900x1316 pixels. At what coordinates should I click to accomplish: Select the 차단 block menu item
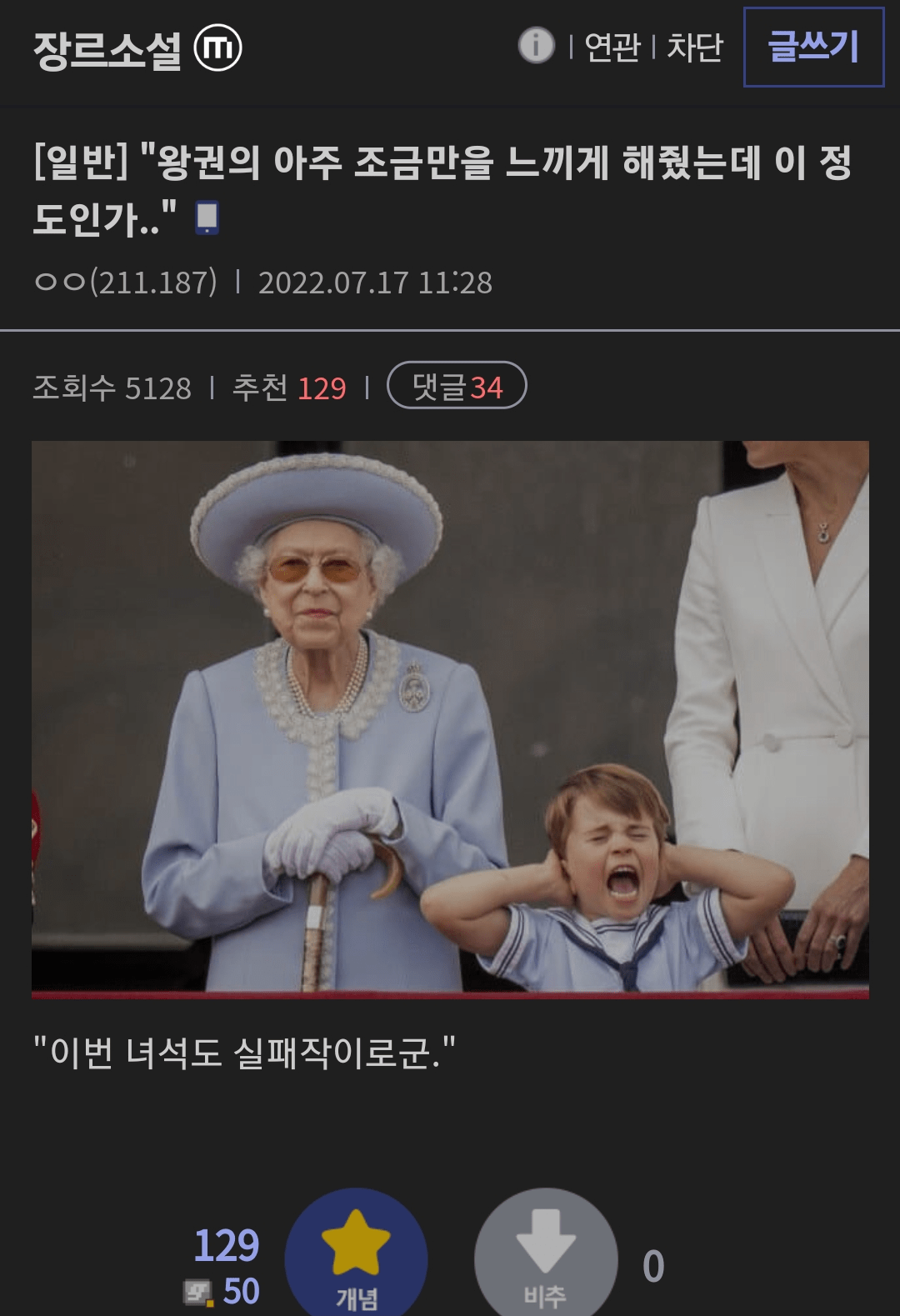pyautogui.click(x=695, y=47)
